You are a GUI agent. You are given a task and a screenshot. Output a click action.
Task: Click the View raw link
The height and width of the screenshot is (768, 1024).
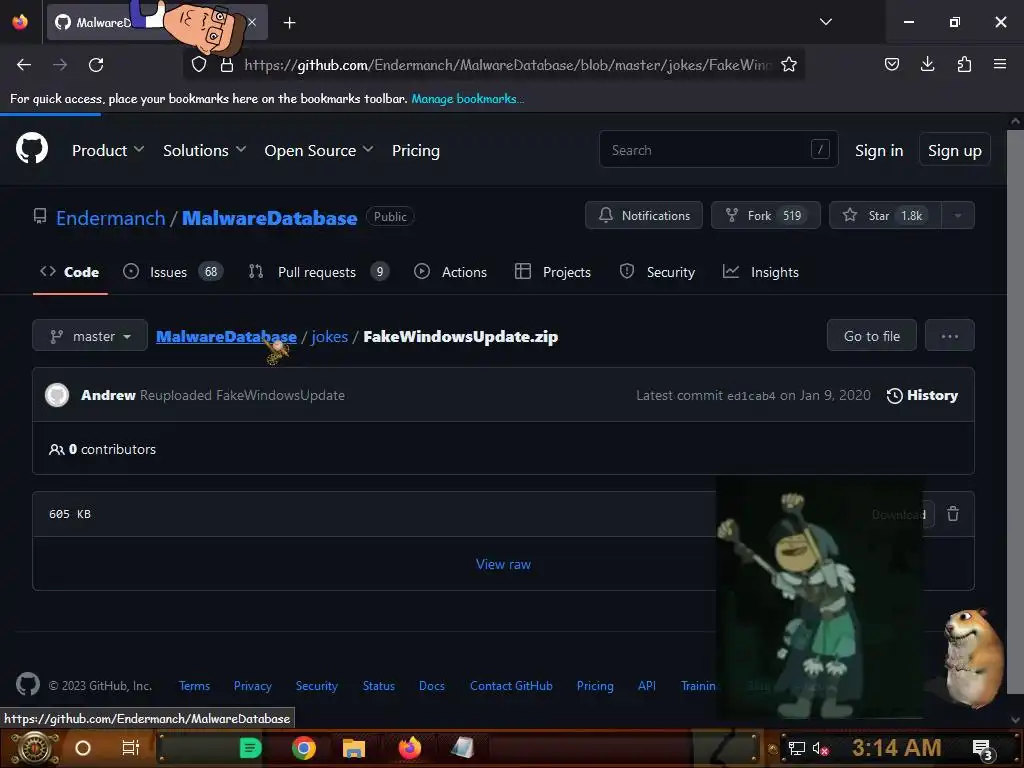(503, 564)
